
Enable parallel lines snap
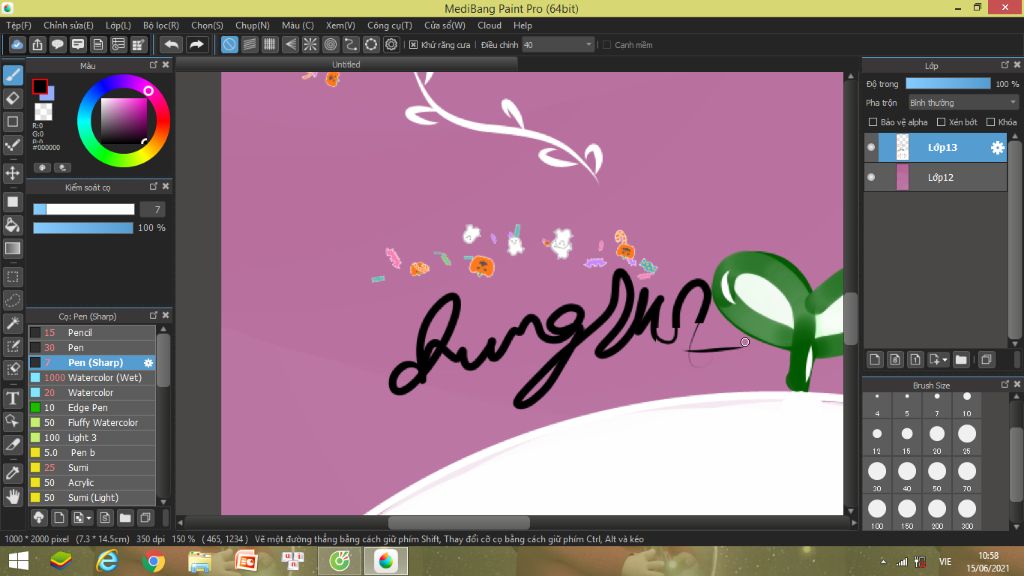[249, 44]
